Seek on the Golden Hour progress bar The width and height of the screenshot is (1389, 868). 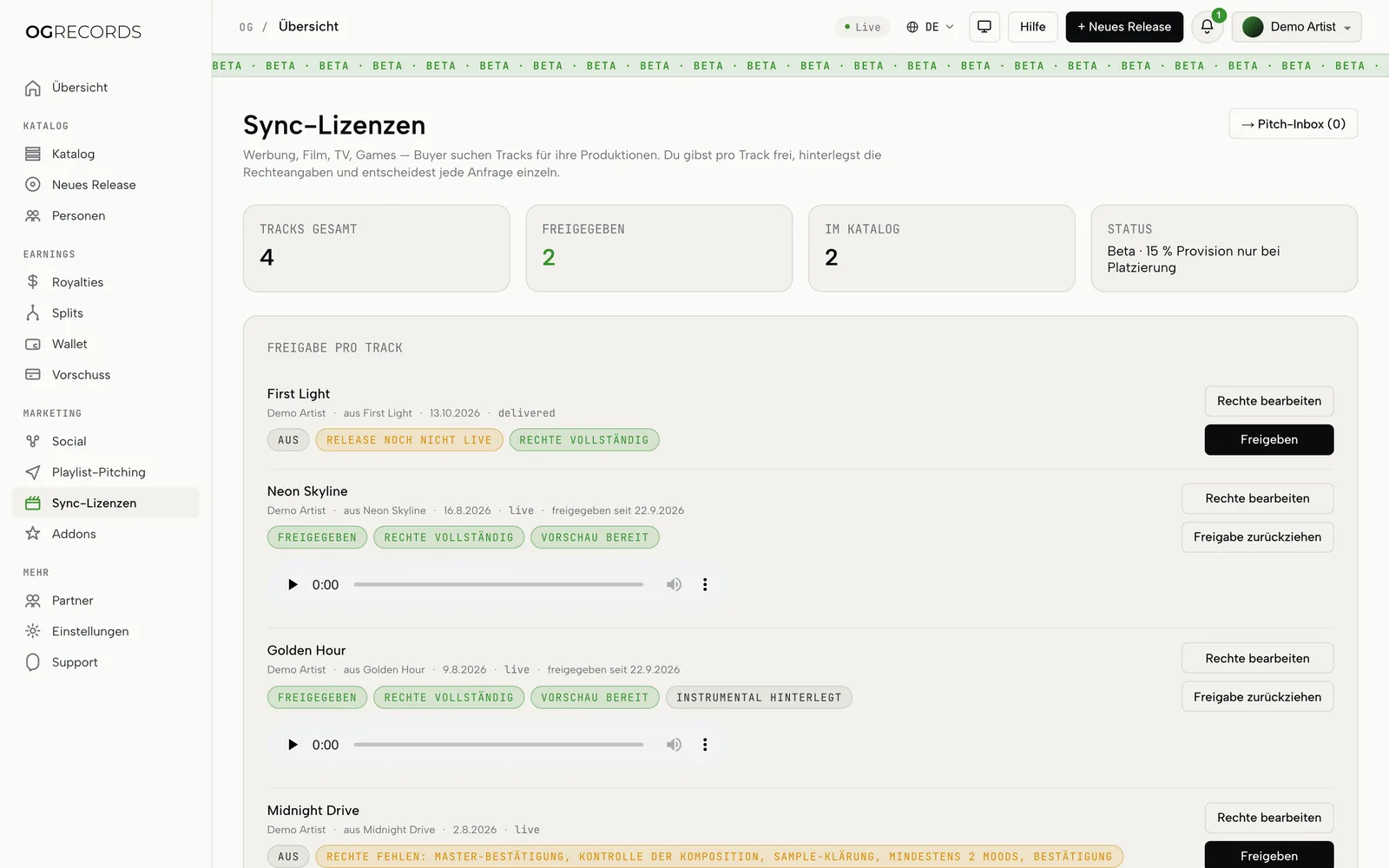pos(498,745)
